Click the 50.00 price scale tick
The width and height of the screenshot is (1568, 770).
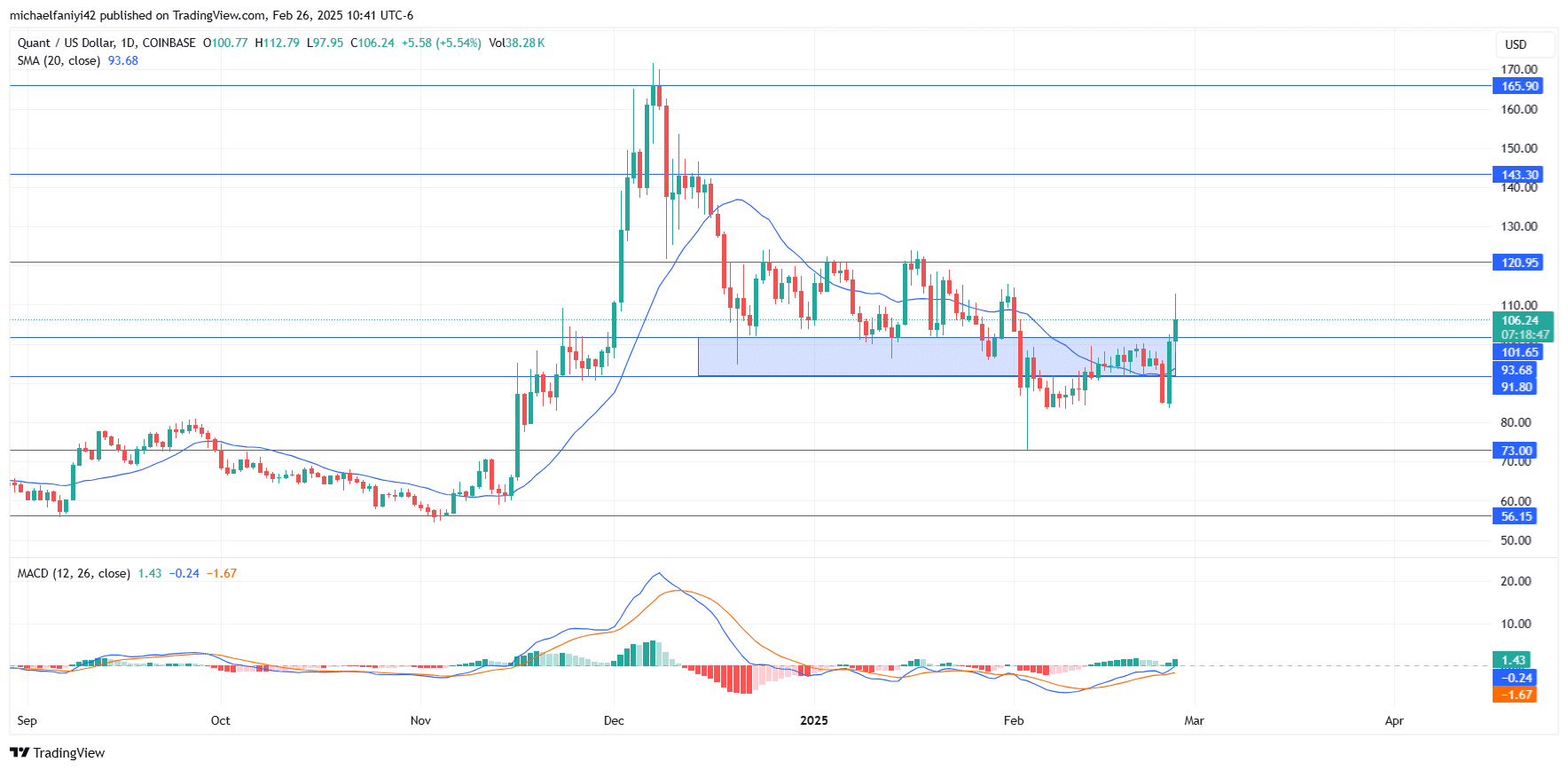coord(1516,540)
